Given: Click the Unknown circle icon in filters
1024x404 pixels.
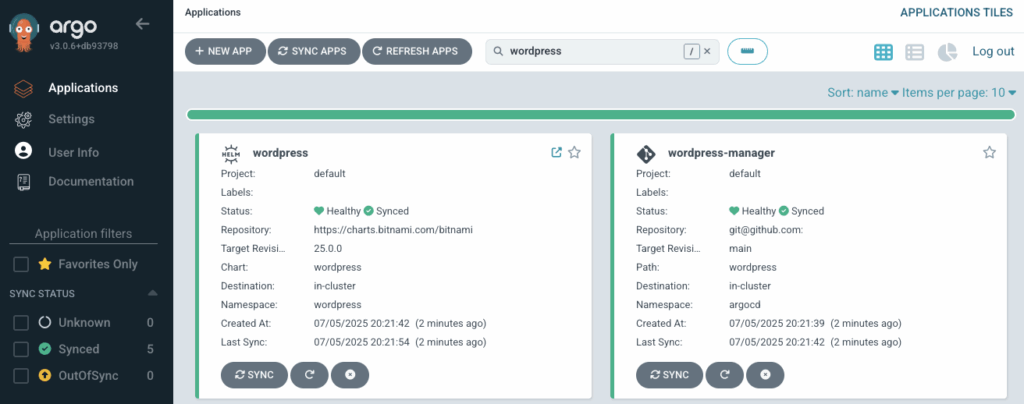Looking at the screenshot, I should tap(45, 323).
